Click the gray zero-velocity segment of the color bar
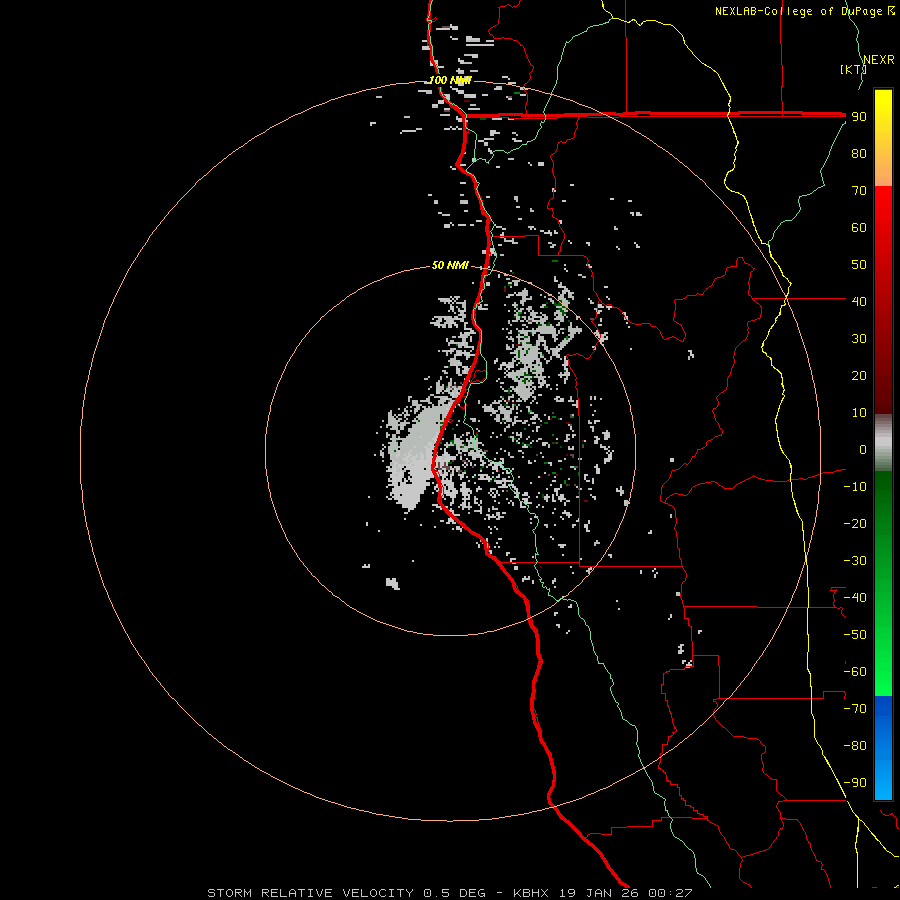 (x=883, y=443)
